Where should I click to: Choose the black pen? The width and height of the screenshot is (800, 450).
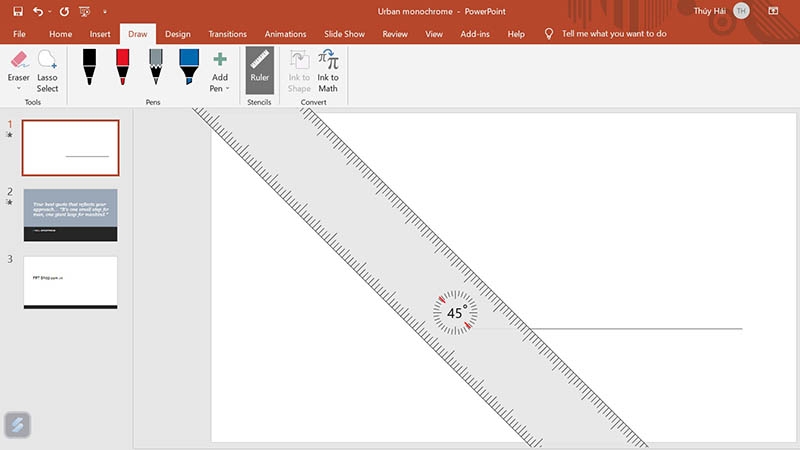click(x=89, y=67)
